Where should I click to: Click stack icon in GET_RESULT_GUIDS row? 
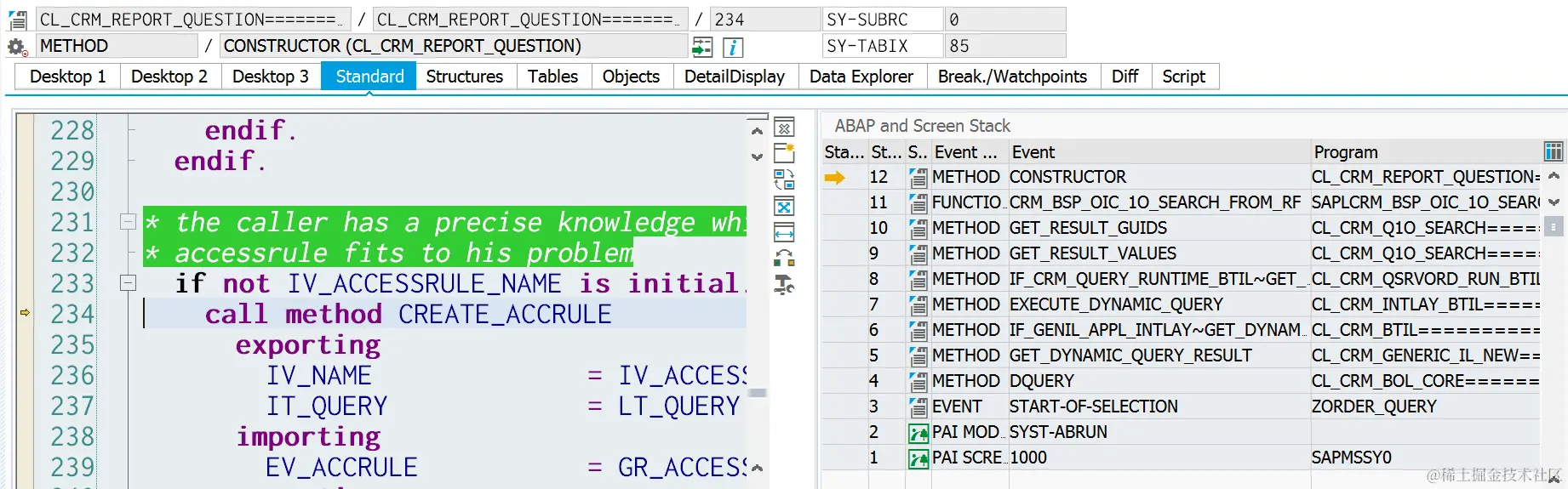[918, 229]
